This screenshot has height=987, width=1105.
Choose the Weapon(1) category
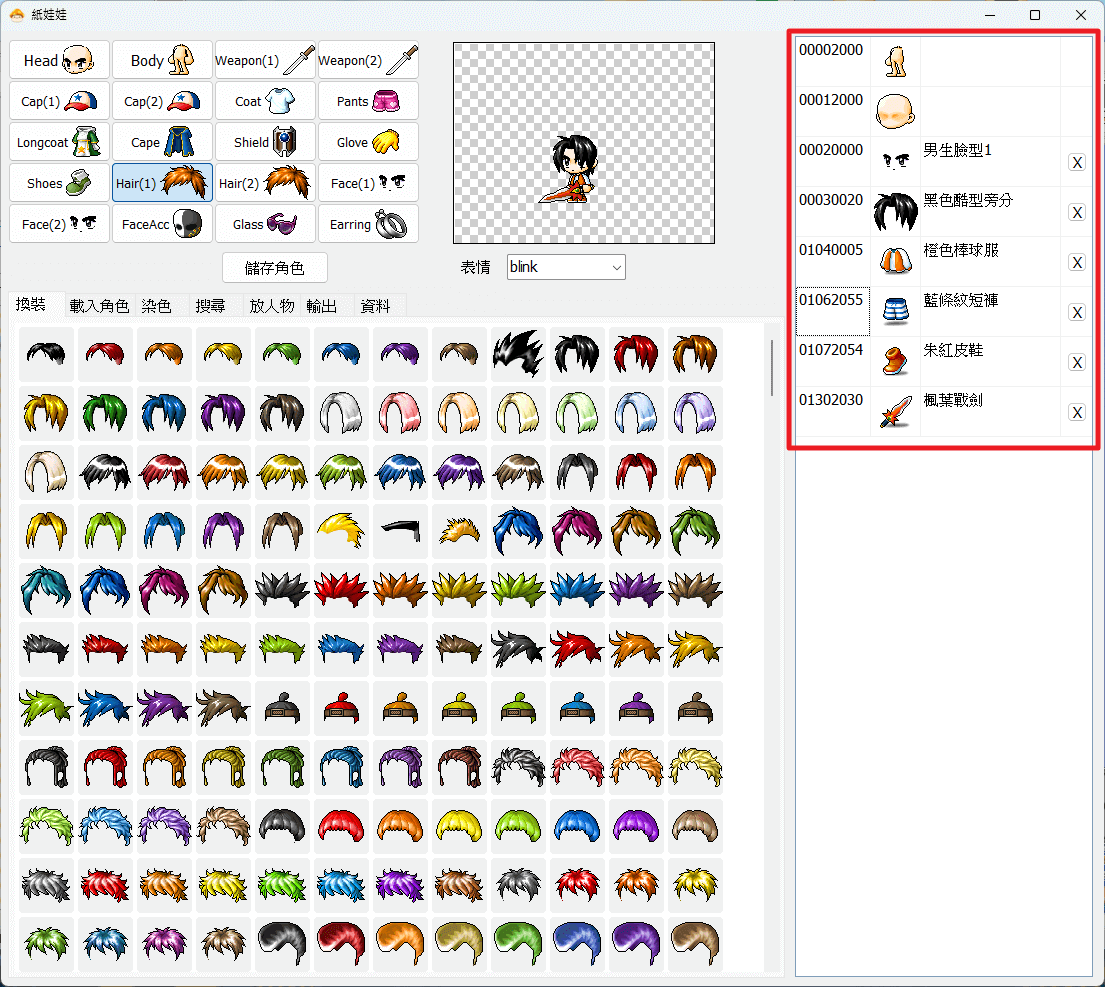click(x=265, y=60)
